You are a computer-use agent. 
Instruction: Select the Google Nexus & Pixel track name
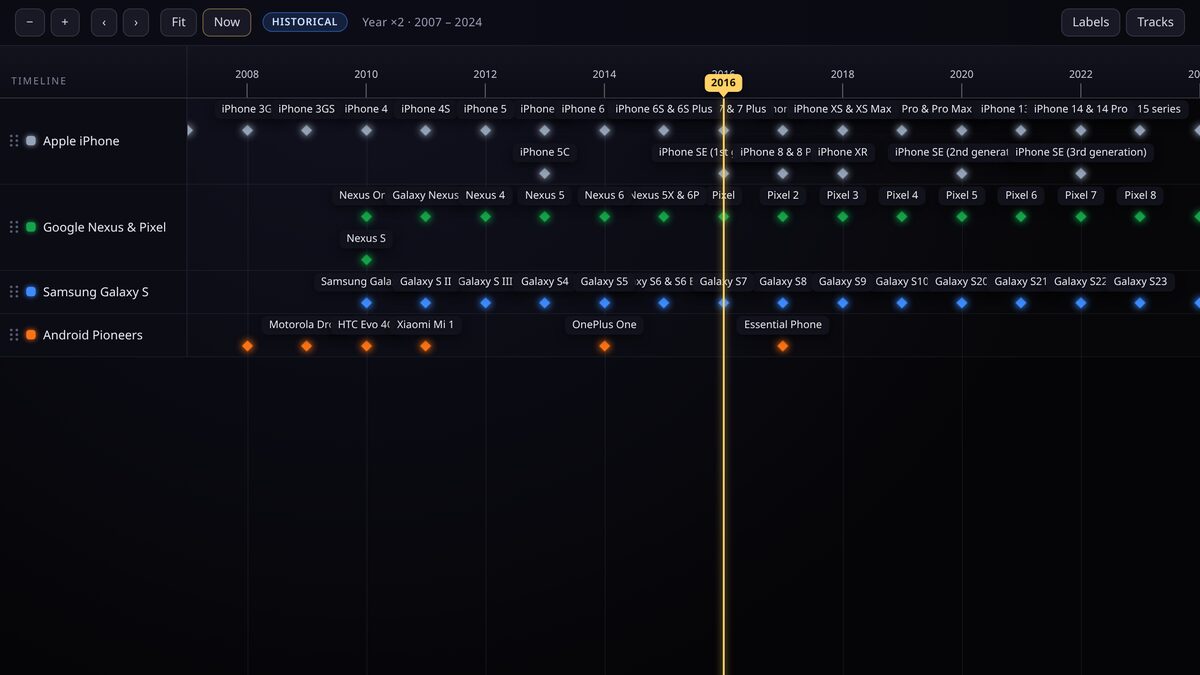point(104,227)
